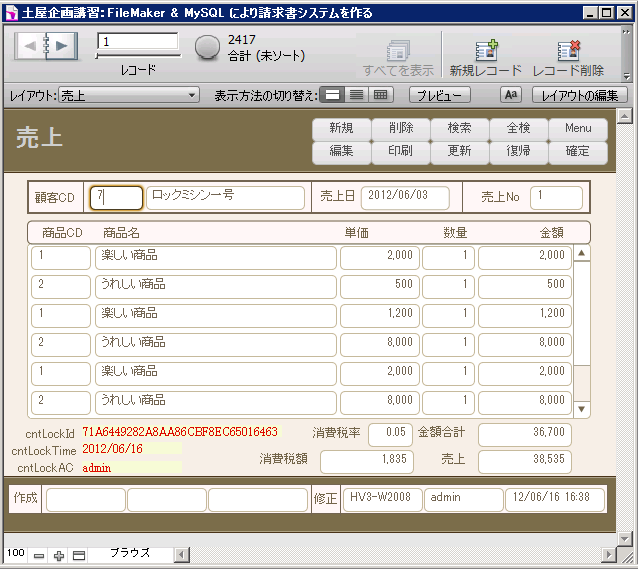Create a new record with 新規レコード icon
Screen dimensions: 638x569
[486, 57]
